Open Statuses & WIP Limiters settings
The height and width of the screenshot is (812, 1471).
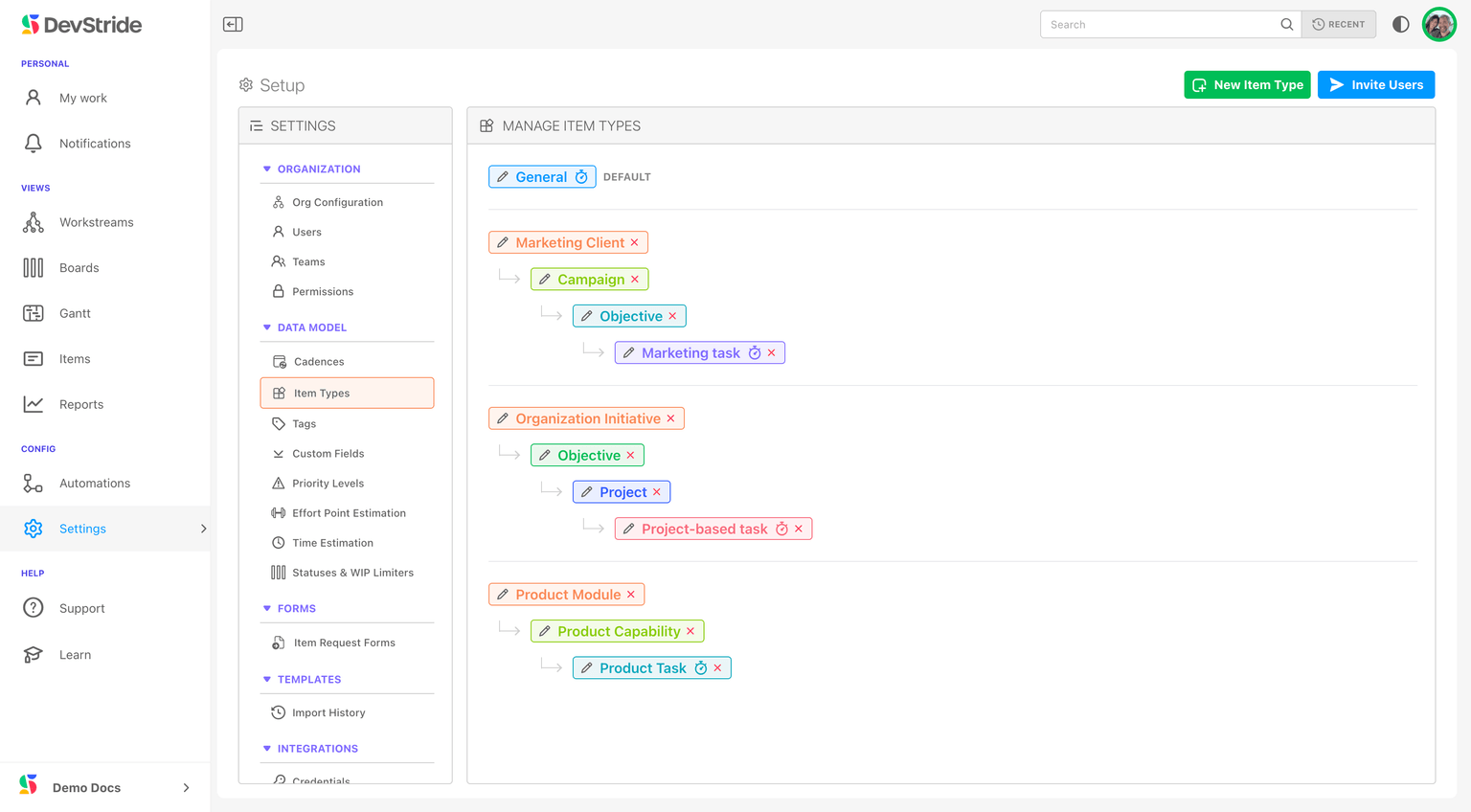(x=352, y=573)
